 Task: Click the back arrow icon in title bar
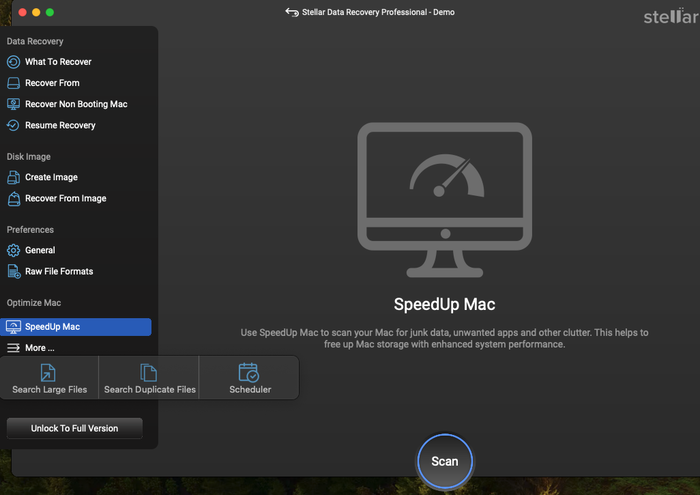(x=292, y=12)
